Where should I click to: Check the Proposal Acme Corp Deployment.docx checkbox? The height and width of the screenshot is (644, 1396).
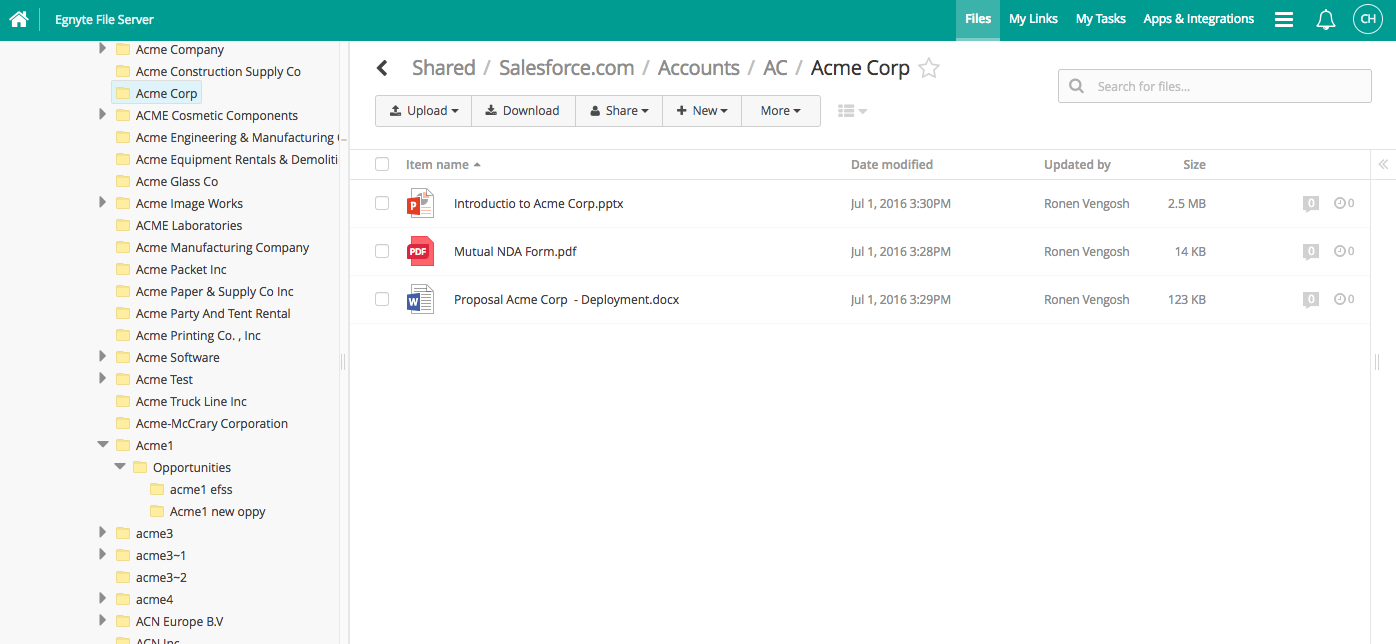point(382,299)
